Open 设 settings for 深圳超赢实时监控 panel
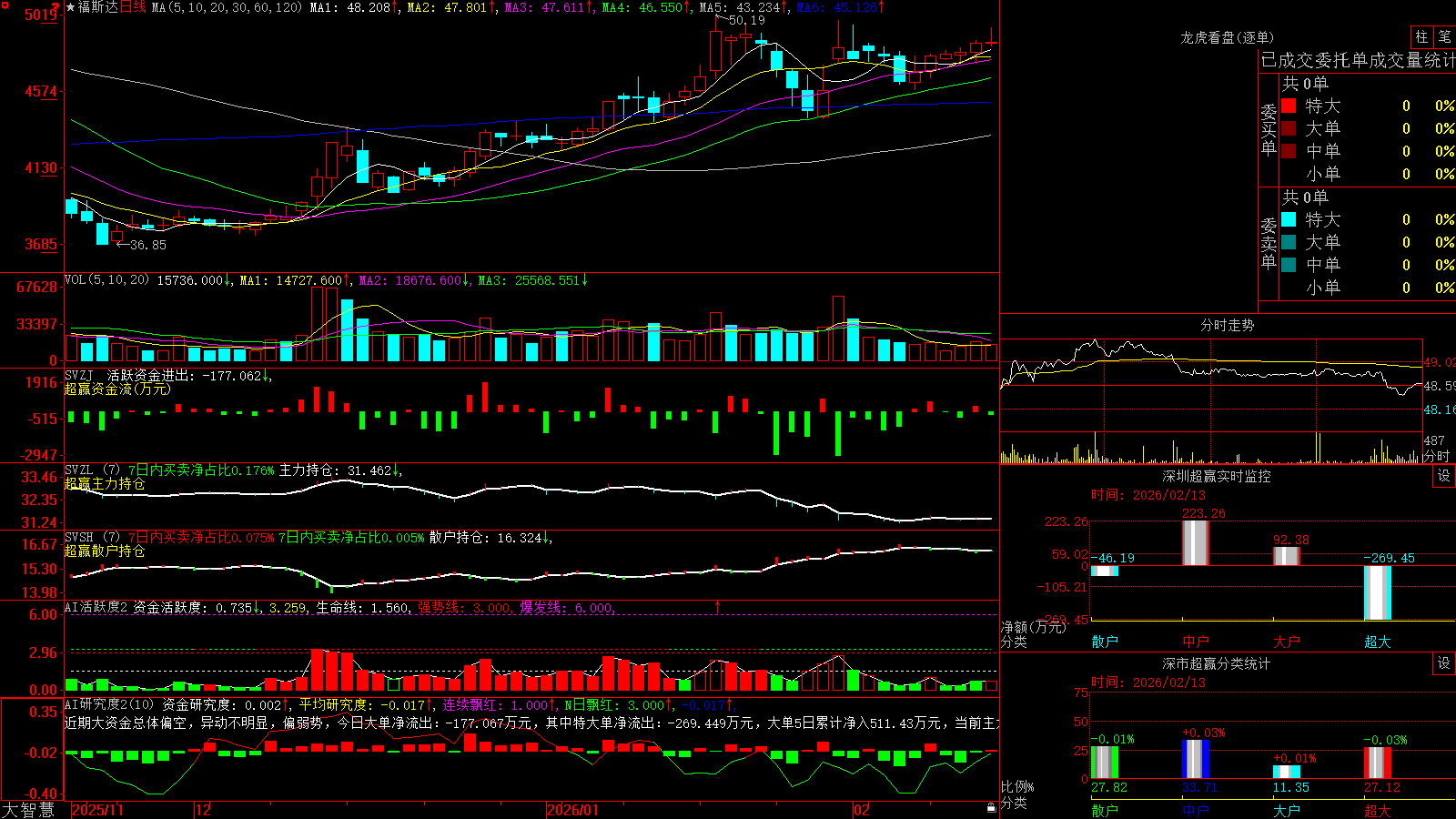The height and width of the screenshot is (819, 1456). point(1444,476)
